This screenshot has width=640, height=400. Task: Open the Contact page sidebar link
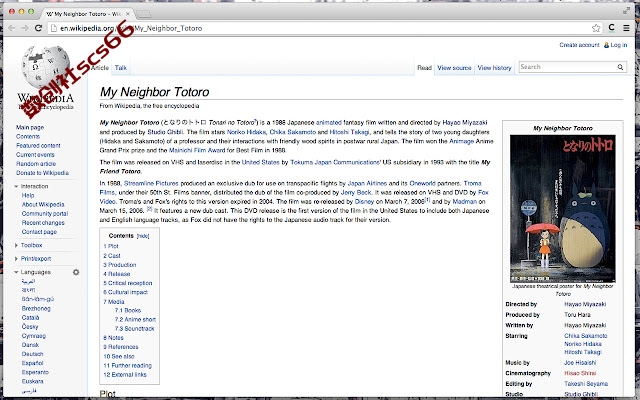(x=39, y=232)
